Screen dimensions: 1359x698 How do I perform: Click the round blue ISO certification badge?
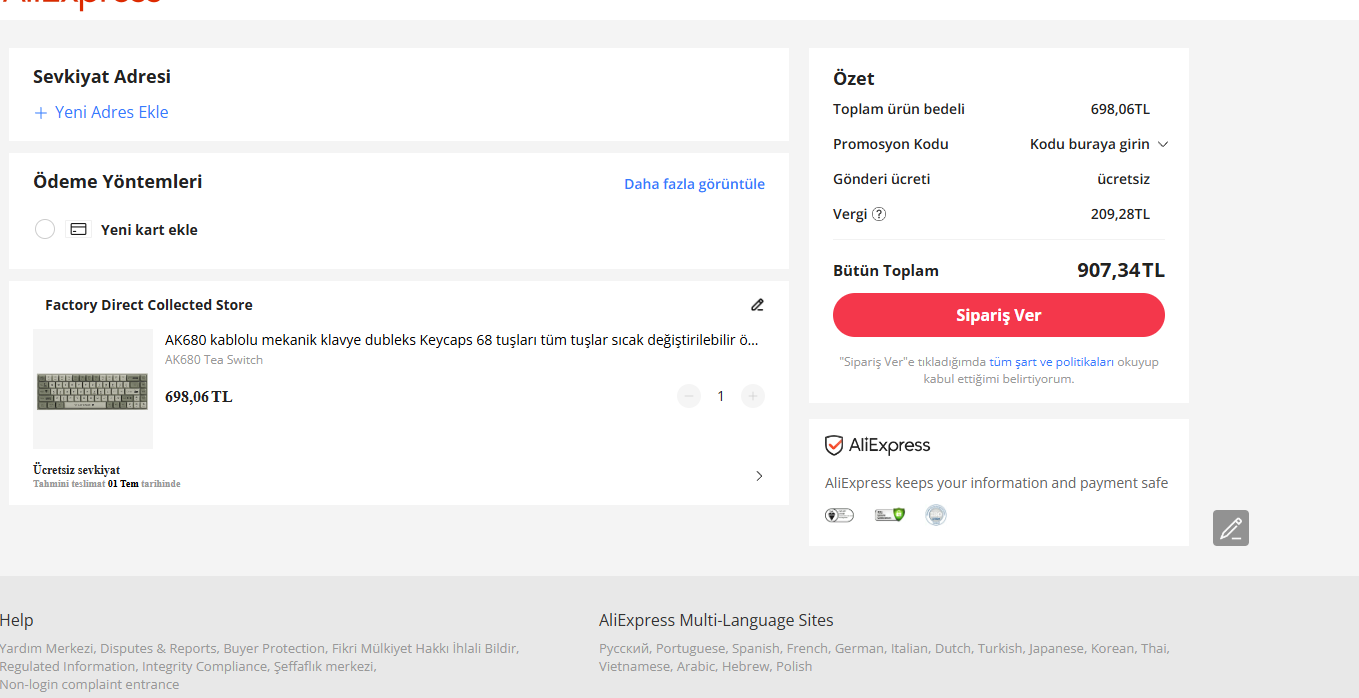(936, 515)
